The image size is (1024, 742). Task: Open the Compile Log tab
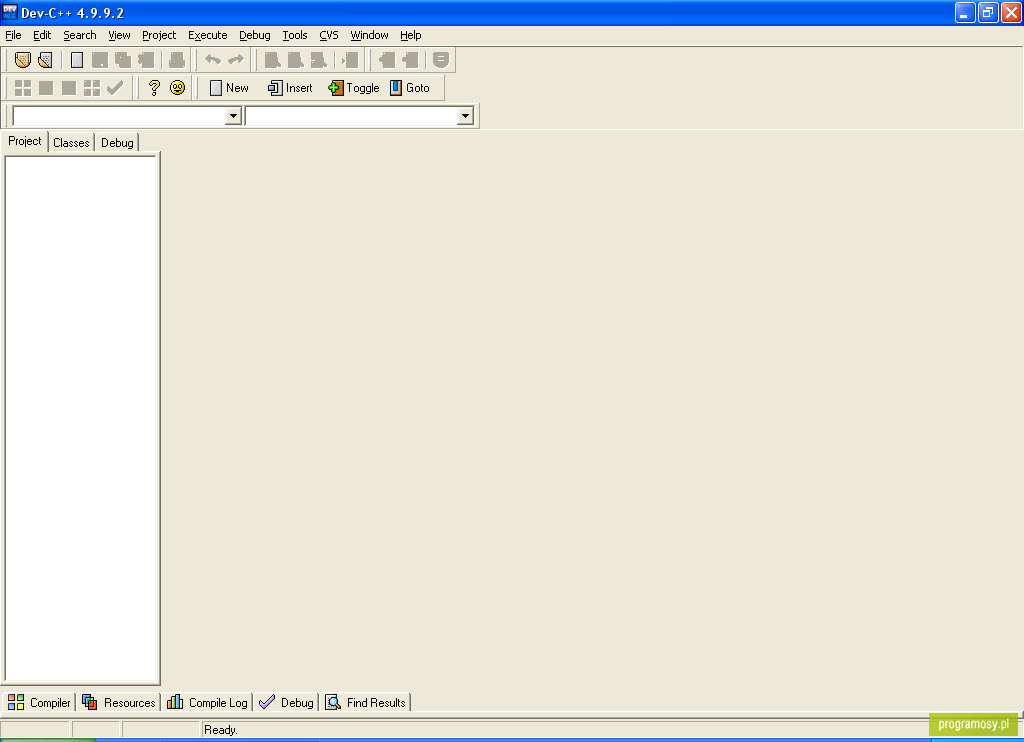coord(207,702)
